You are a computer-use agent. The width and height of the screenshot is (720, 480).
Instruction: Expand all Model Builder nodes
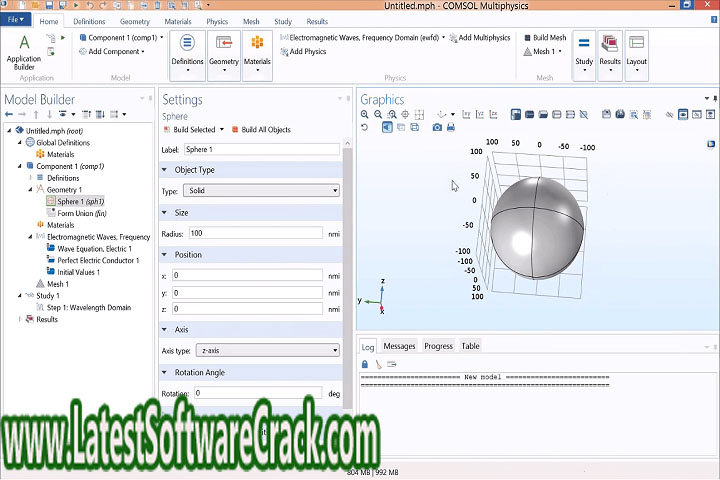[100, 114]
